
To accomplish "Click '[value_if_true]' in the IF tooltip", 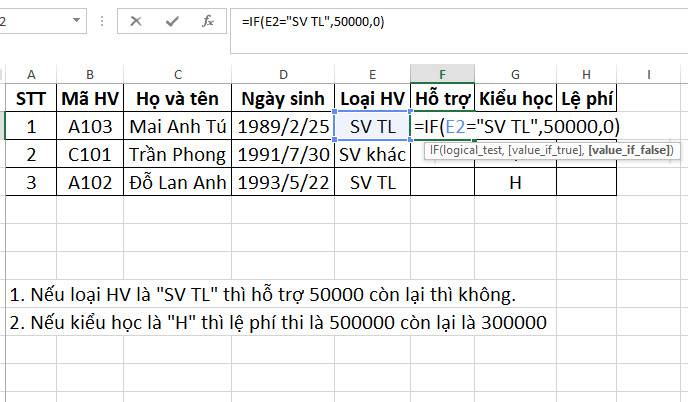I will coord(546,150).
